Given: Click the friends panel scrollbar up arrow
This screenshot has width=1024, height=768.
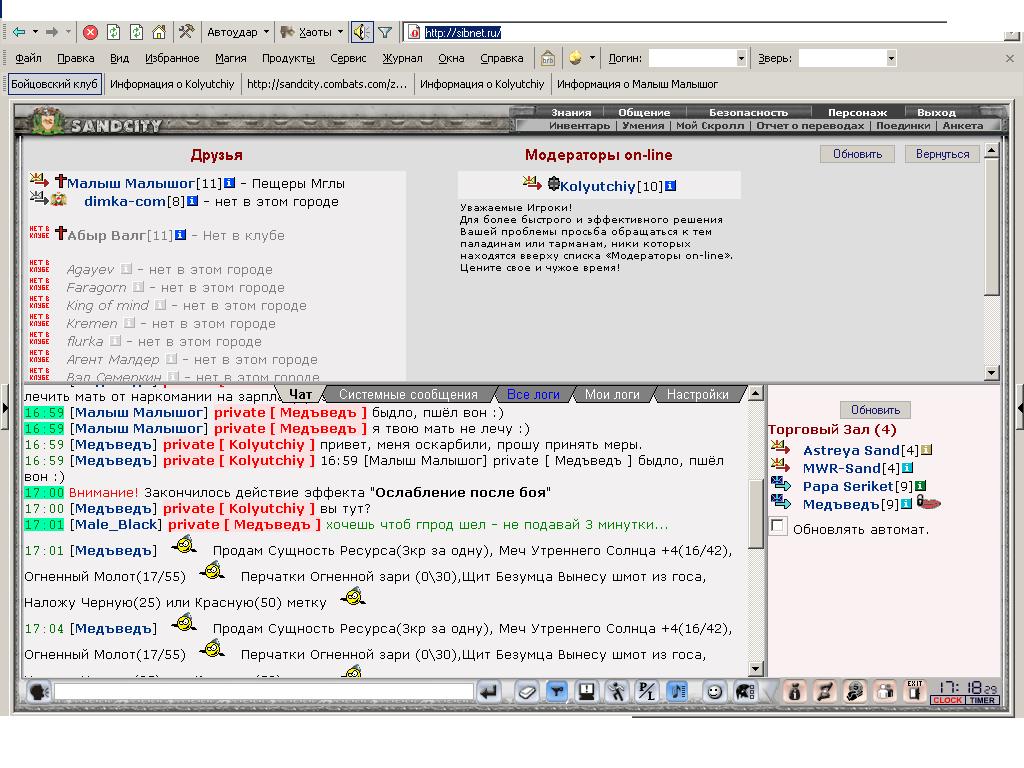Looking at the screenshot, I should [x=991, y=151].
